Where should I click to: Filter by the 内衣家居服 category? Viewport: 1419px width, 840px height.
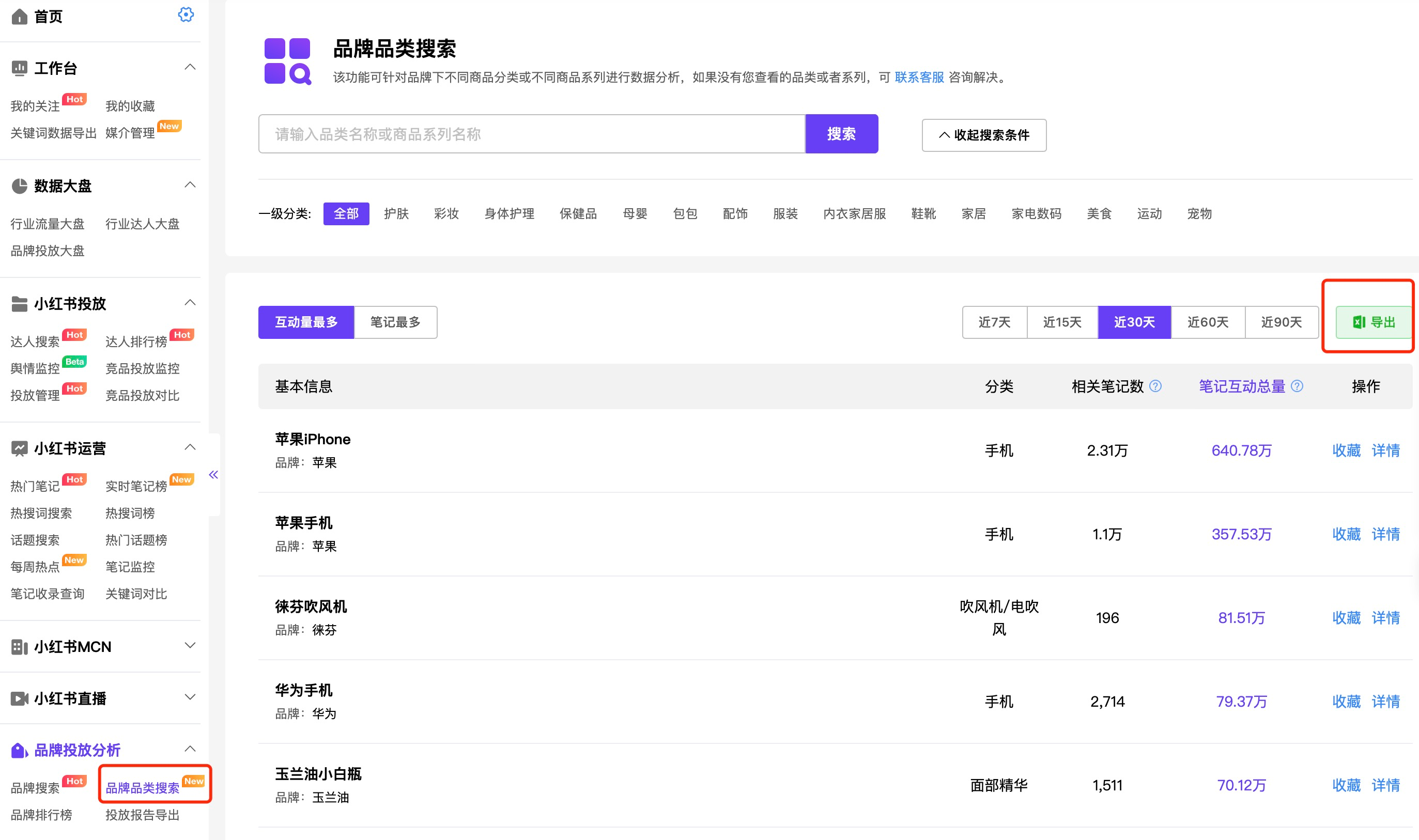point(855,214)
